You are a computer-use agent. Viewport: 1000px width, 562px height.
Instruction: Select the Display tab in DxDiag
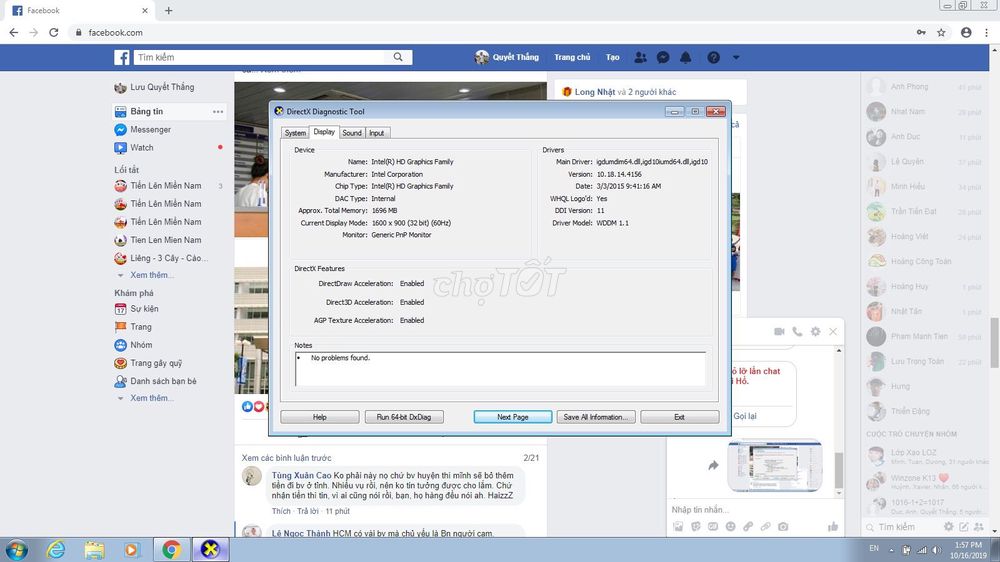pyautogui.click(x=324, y=132)
